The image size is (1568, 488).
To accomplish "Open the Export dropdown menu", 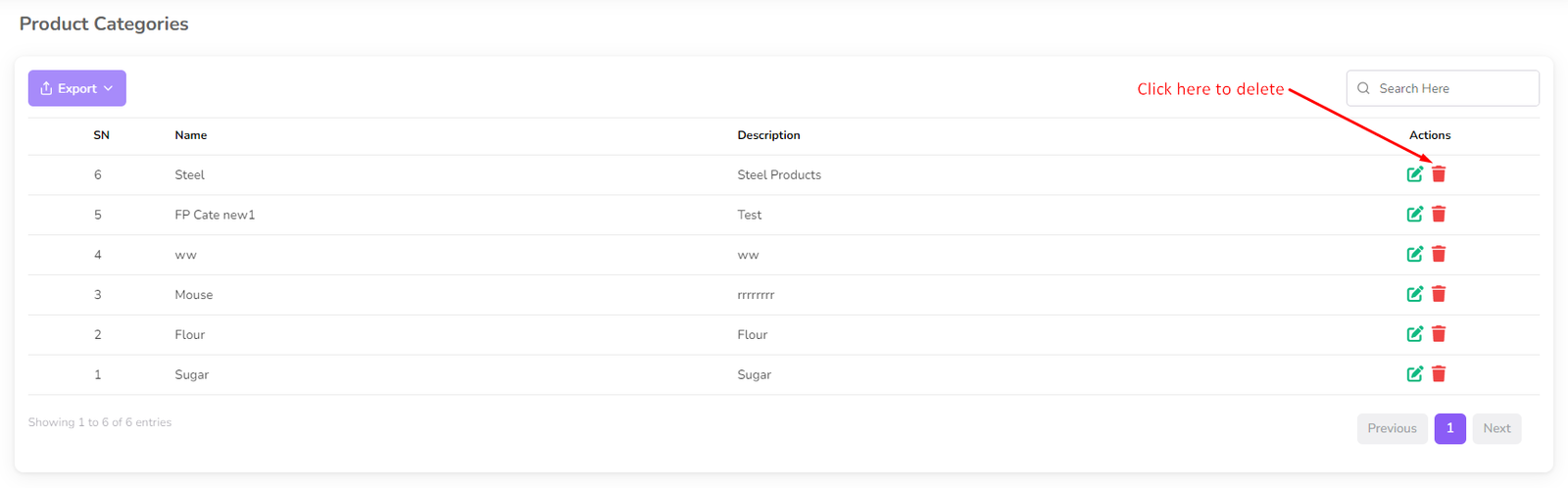I will pyautogui.click(x=76, y=88).
